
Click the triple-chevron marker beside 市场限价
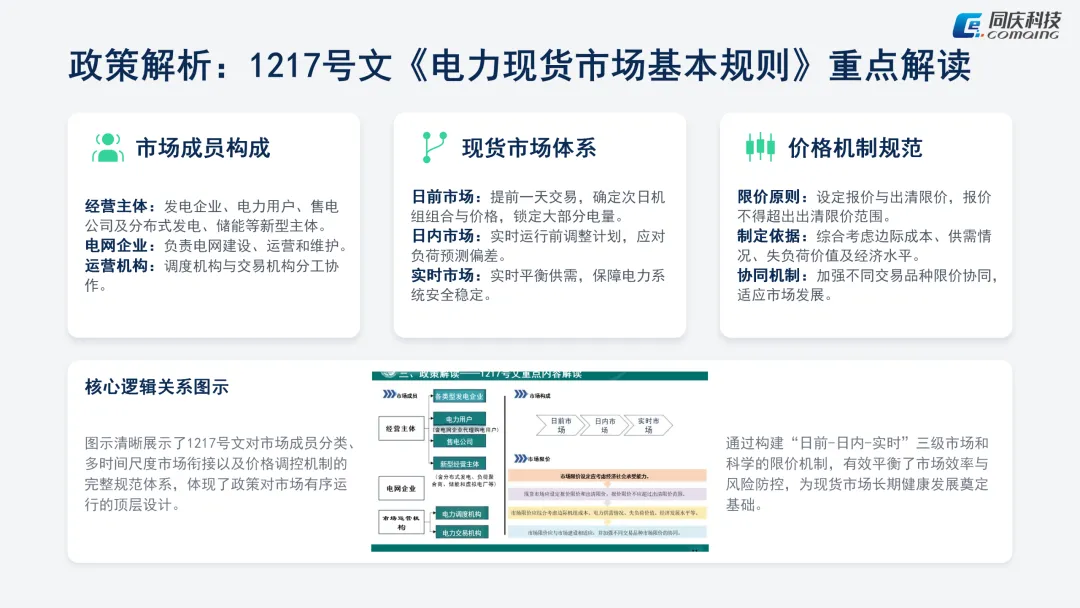tap(520, 458)
